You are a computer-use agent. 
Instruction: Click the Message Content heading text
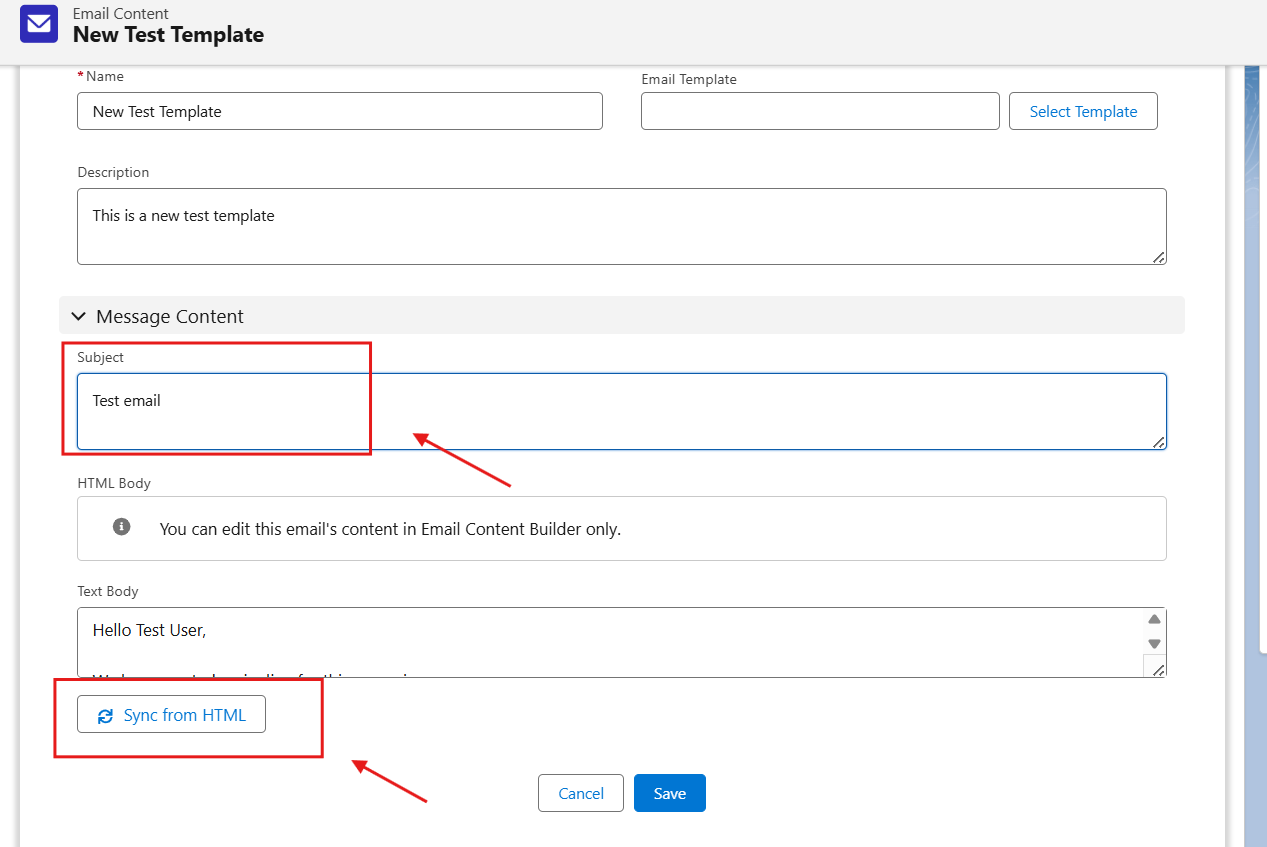170,316
